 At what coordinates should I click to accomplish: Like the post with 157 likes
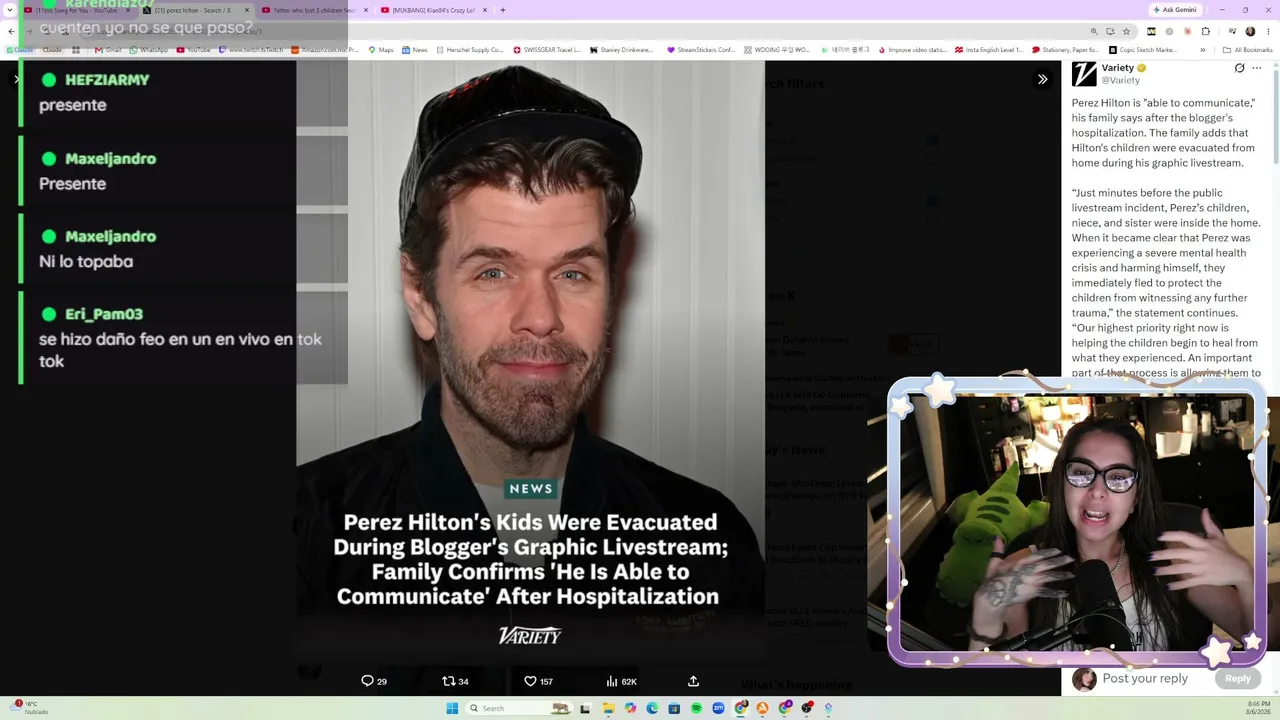click(x=538, y=681)
